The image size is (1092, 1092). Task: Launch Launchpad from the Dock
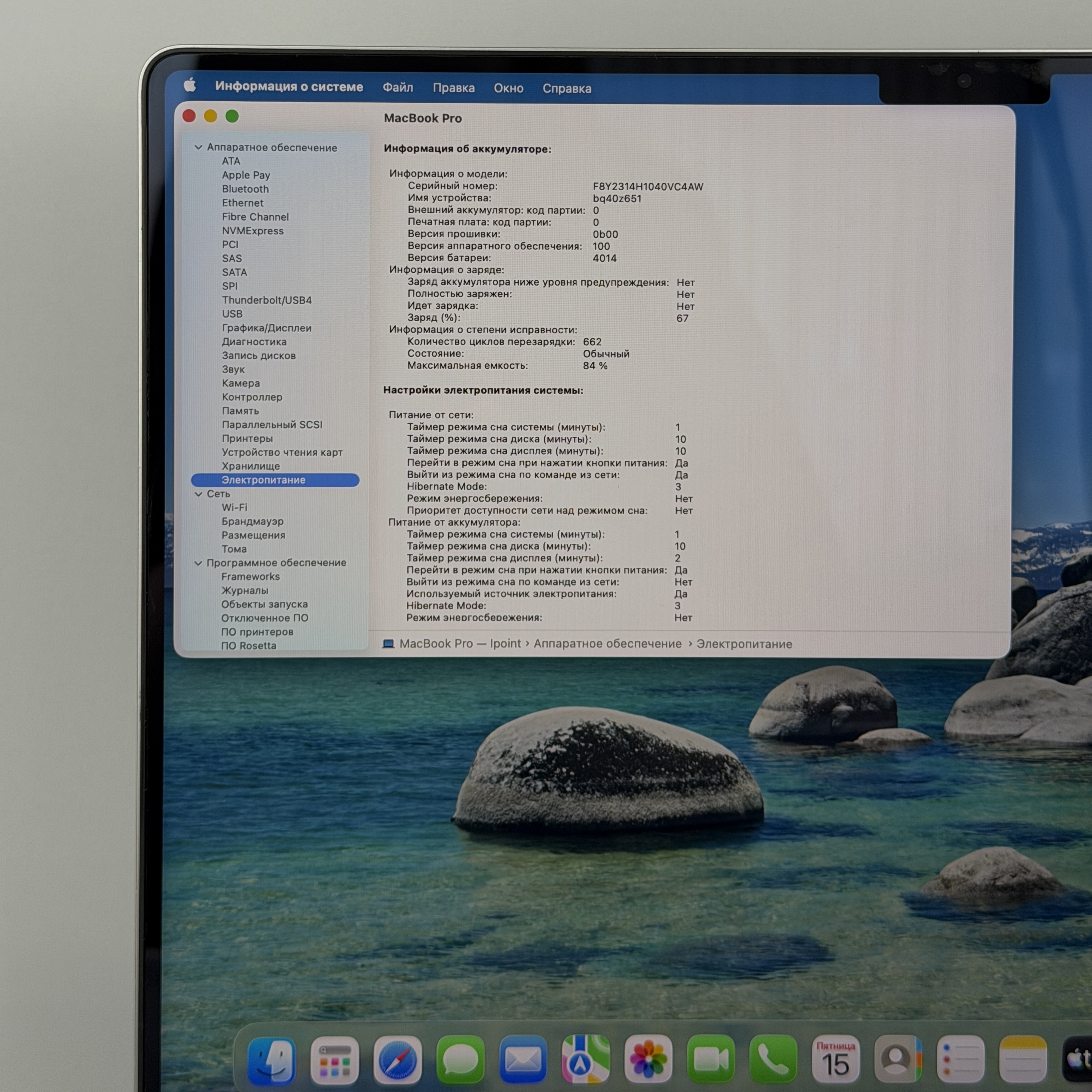click(334, 1060)
